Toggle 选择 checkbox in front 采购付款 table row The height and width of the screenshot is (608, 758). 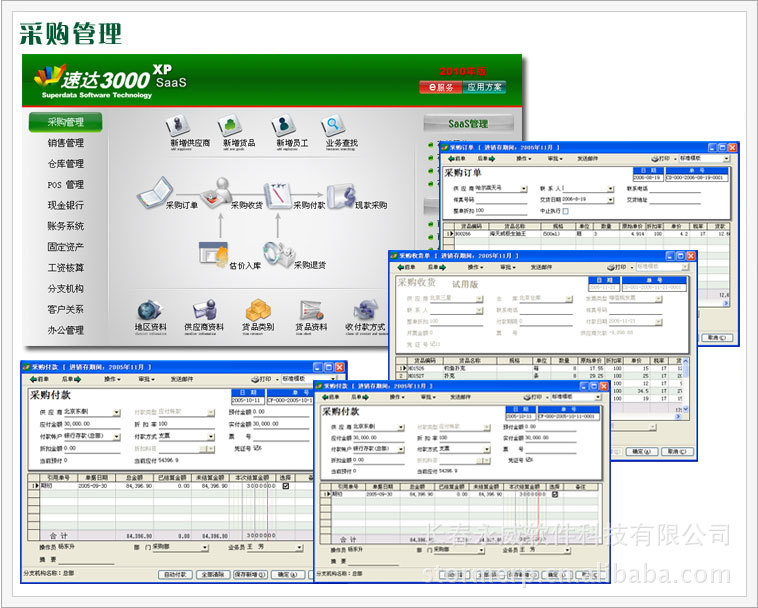pos(555,494)
